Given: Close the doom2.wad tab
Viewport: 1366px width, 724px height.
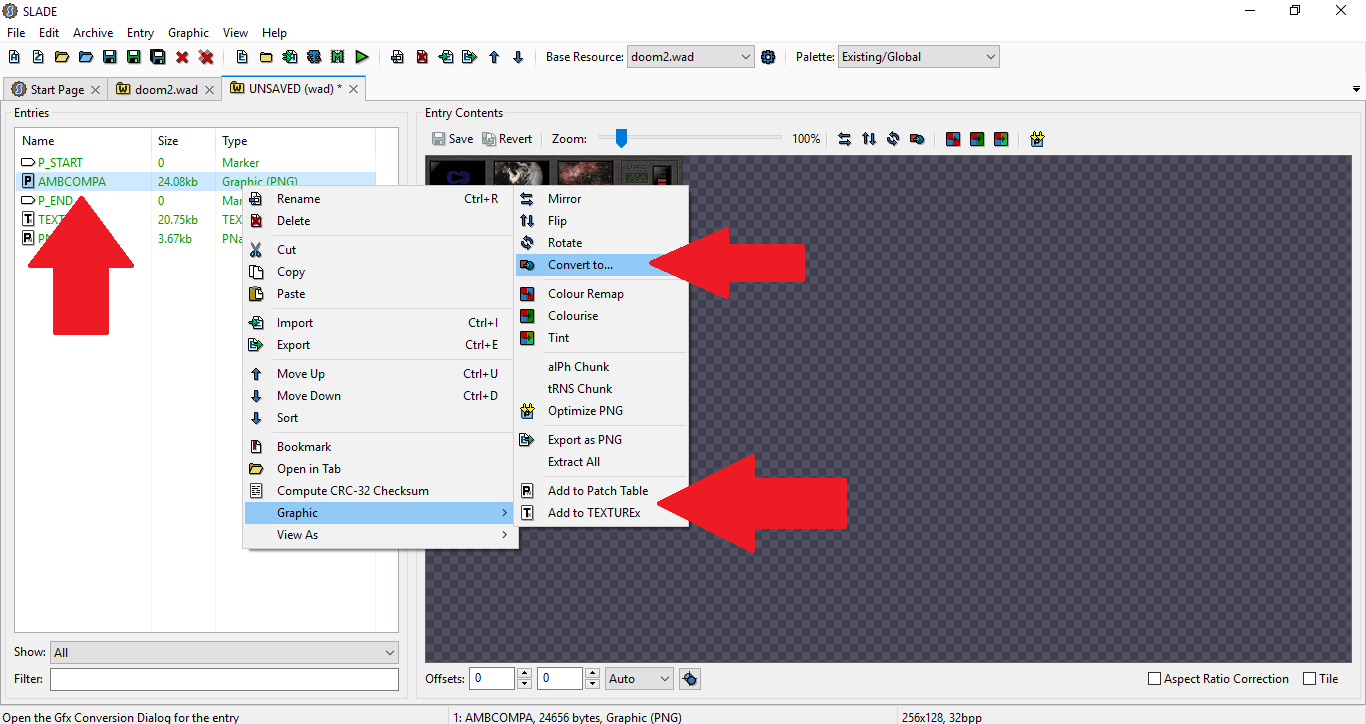Looking at the screenshot, I should (x=209, y=90).
